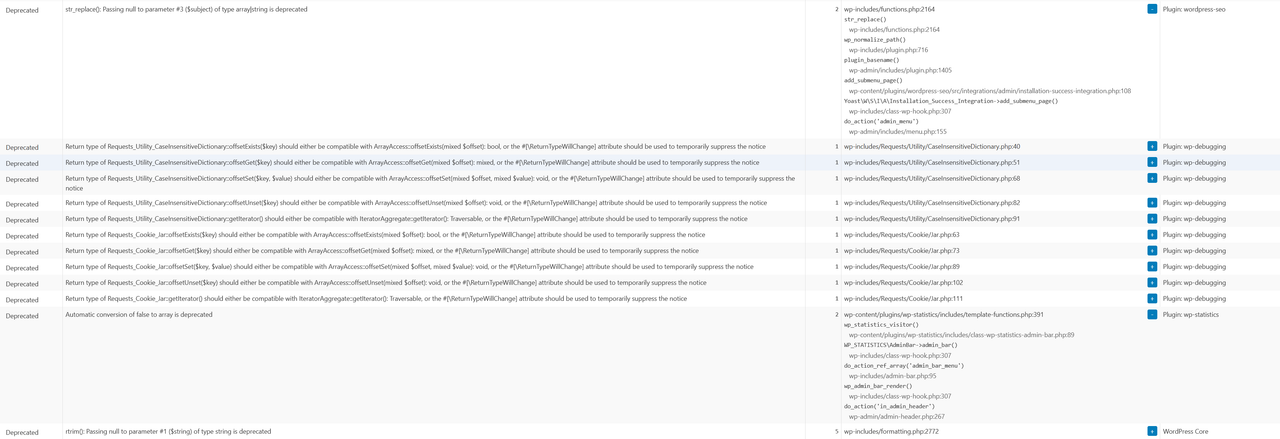Click wp_statistics_visitor() stack function name
Viewport: 1280px width, 439px height.
tap(881, 325)
